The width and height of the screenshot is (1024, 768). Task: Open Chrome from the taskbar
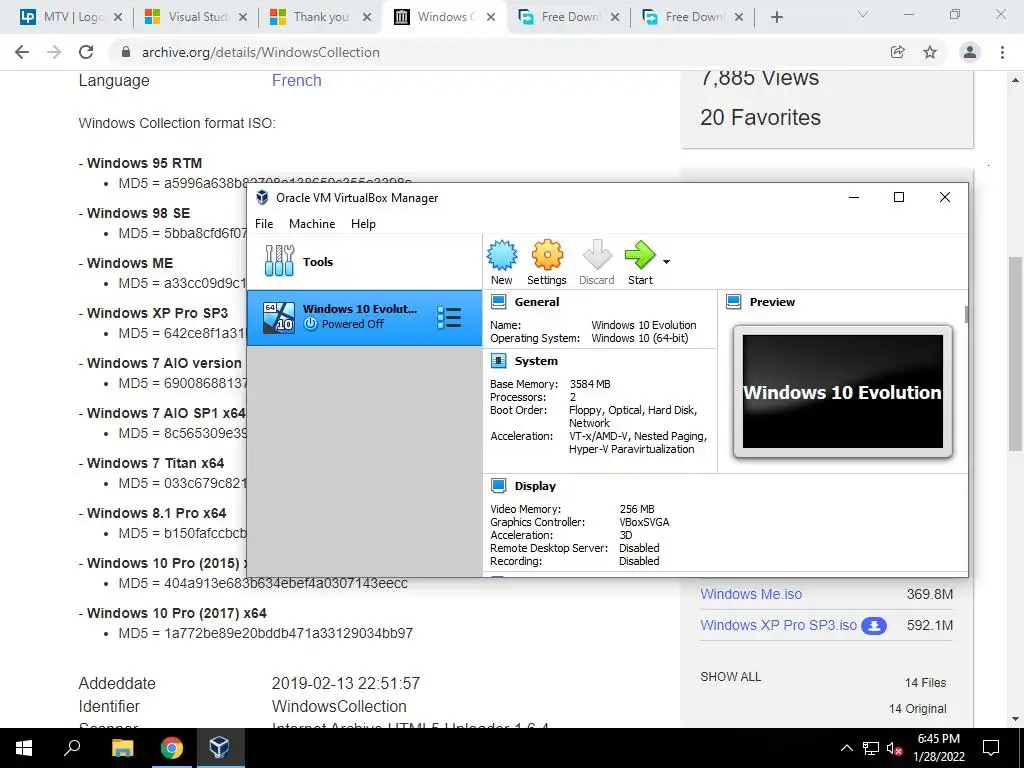click(x=171, y=748)
